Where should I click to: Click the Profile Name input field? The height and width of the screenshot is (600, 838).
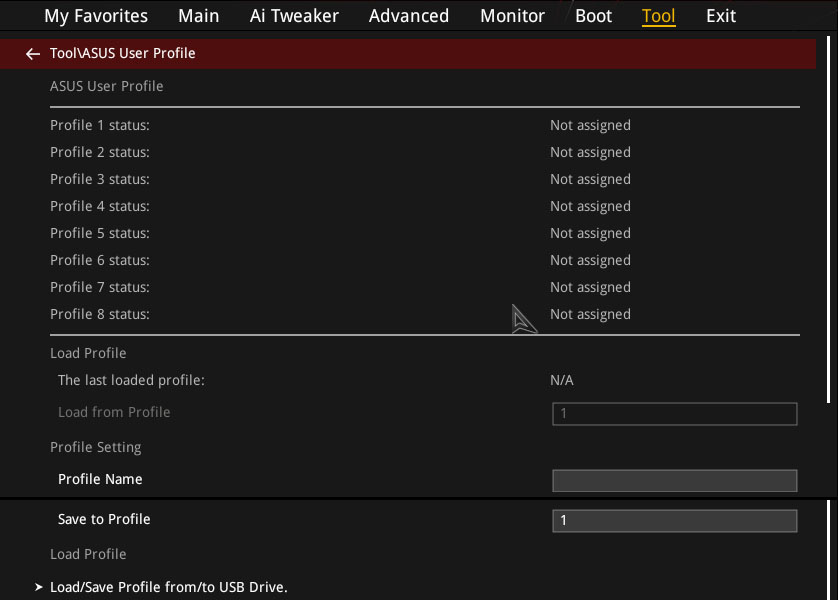click(674, 480)
